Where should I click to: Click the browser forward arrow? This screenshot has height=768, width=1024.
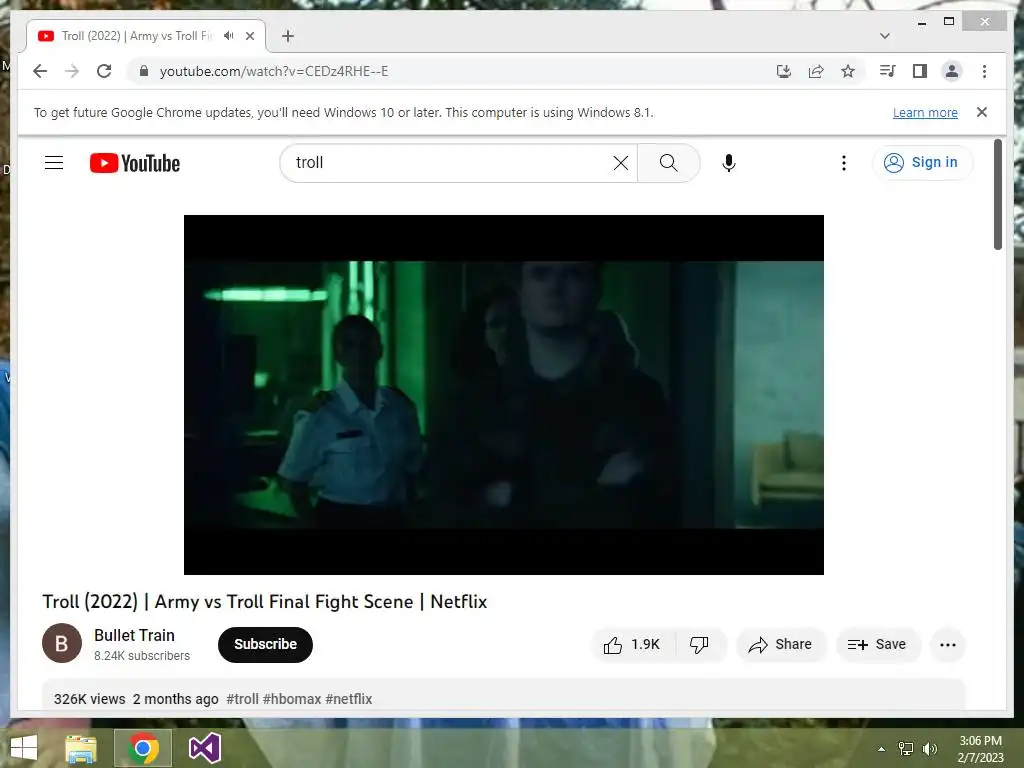point(72,71)
